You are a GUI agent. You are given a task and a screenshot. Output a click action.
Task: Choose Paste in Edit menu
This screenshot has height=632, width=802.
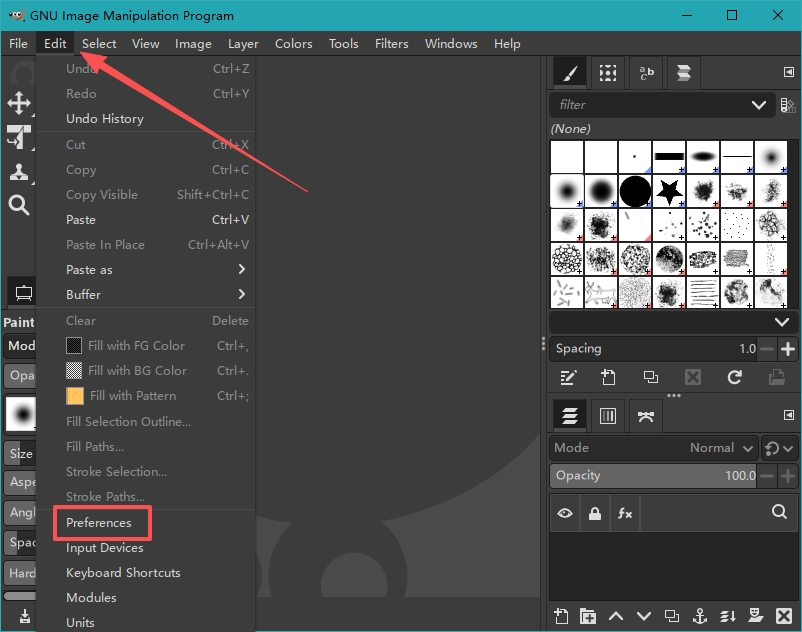[146, 220]
